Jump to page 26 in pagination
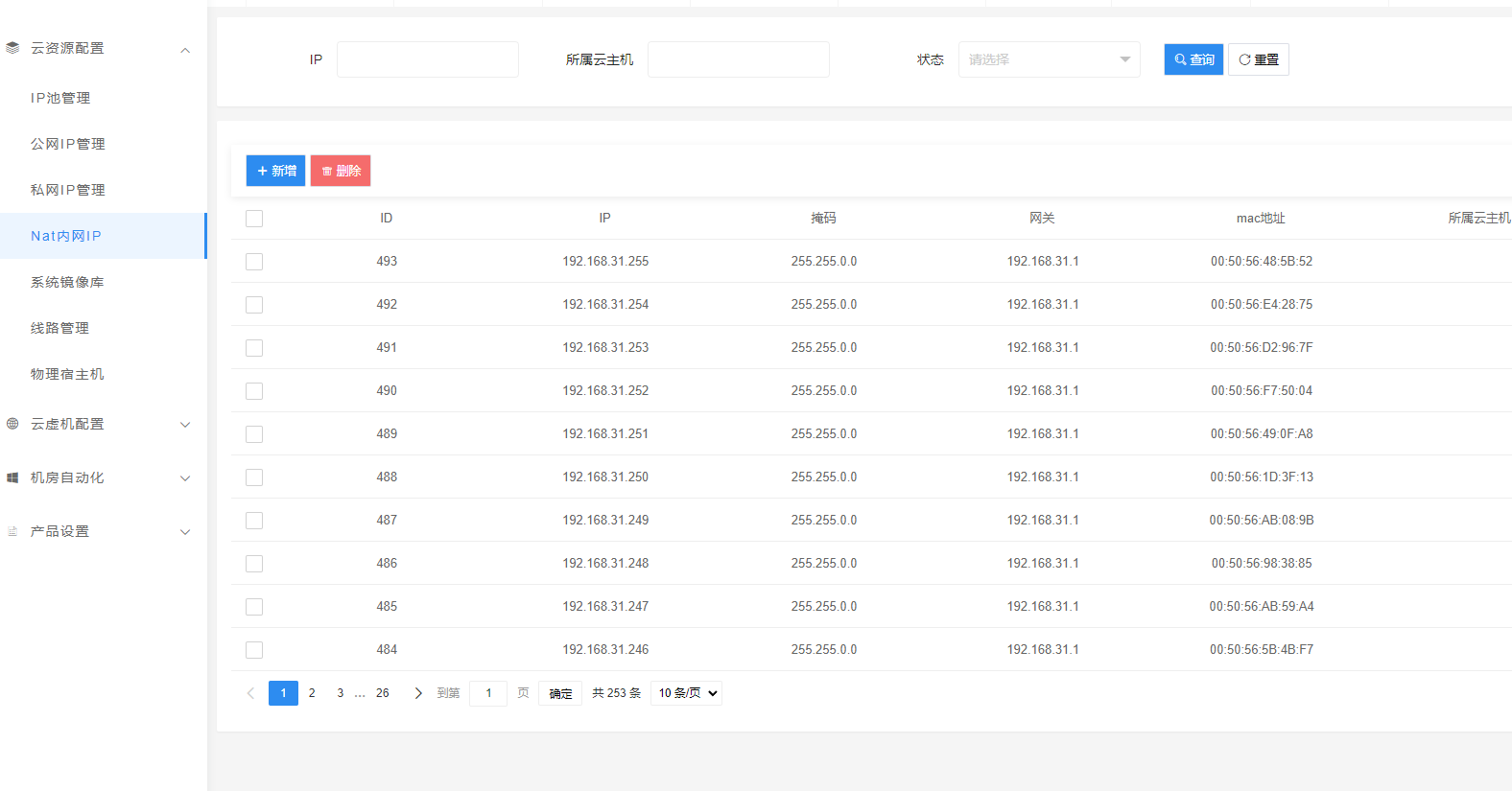 382,693
